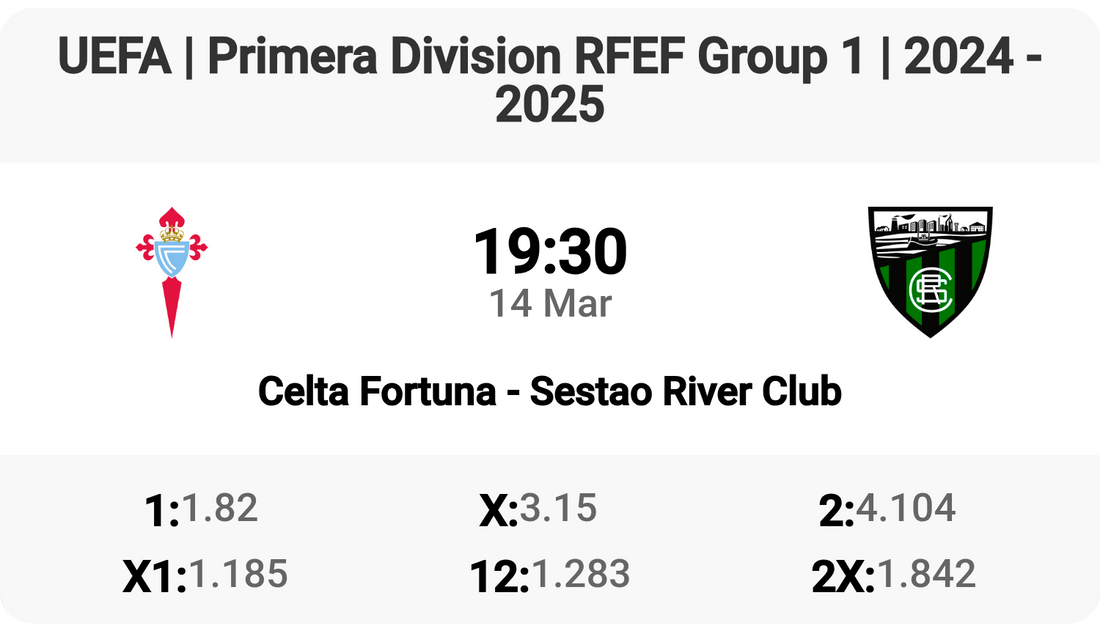This screenshot has width=1100, height=631.
Task: Pick the home win odds value 1.82
Action: point(220,508)
